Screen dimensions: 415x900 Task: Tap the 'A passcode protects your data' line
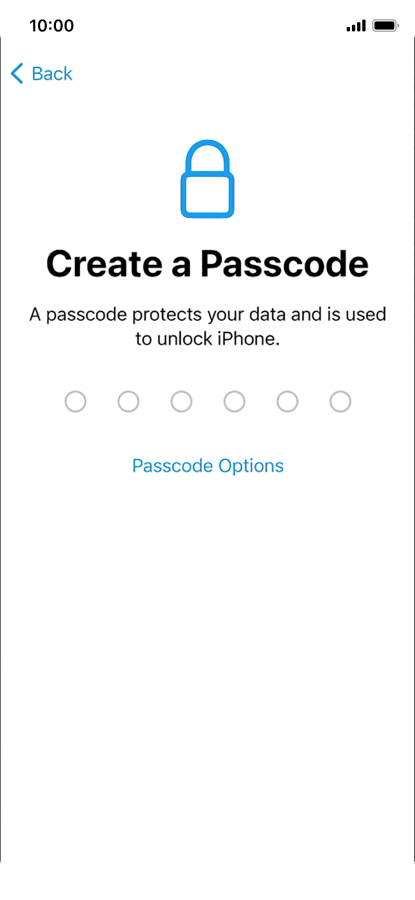(x=208, y=315)
